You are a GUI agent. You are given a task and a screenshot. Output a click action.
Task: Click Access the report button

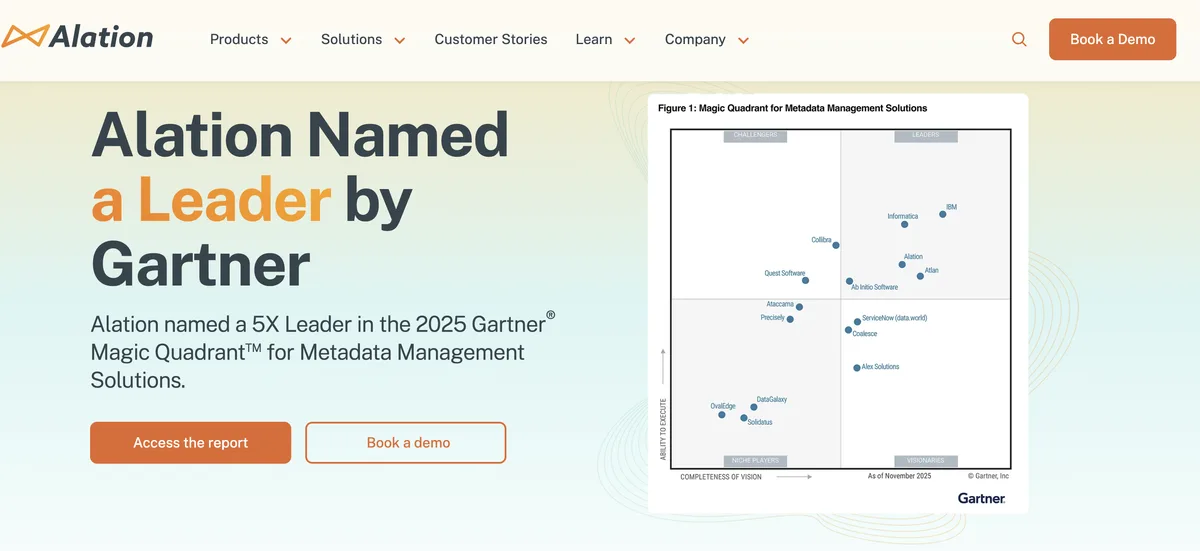click(x=190, y=443)
